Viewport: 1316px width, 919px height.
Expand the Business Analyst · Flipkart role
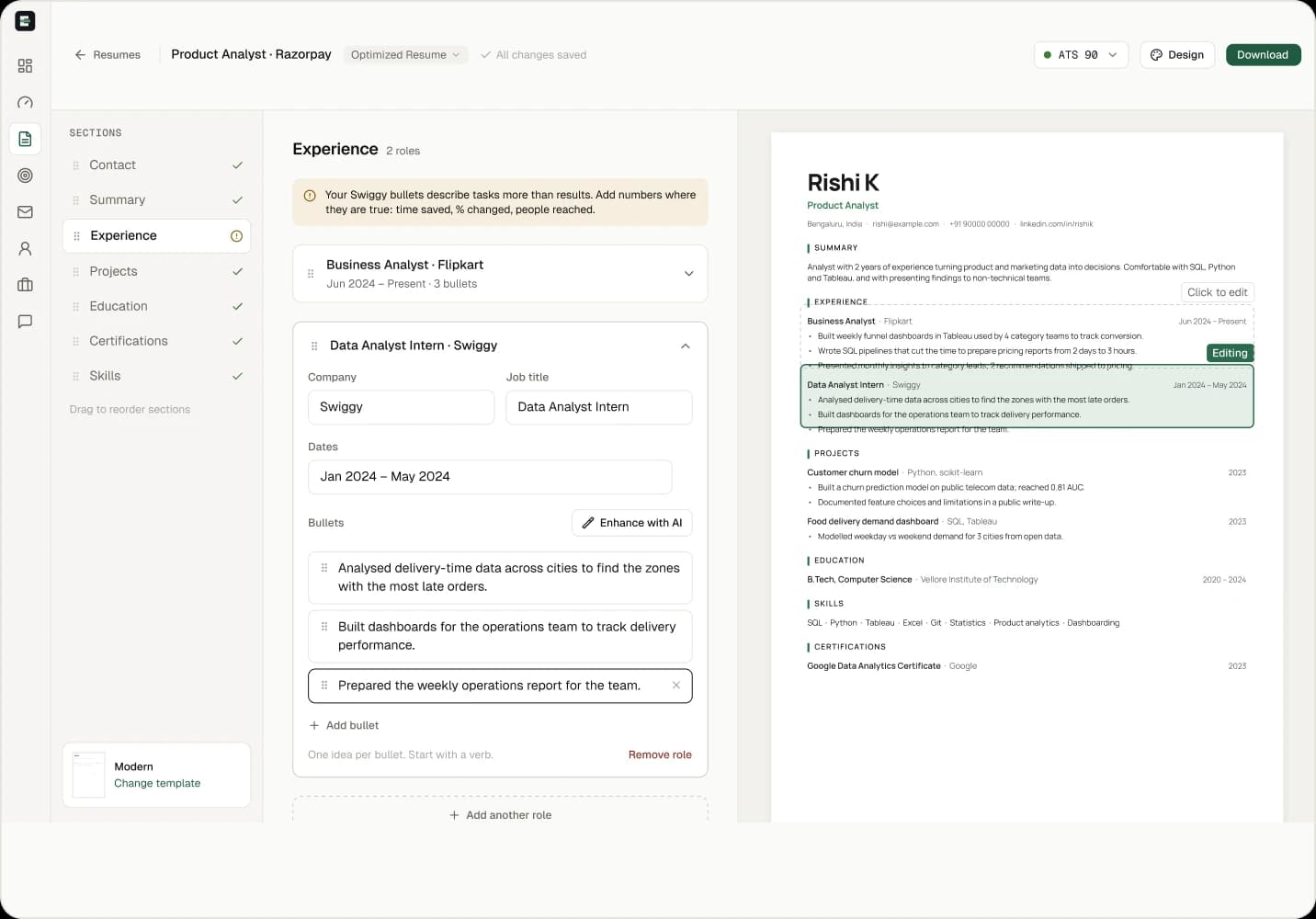coord(688,274)
